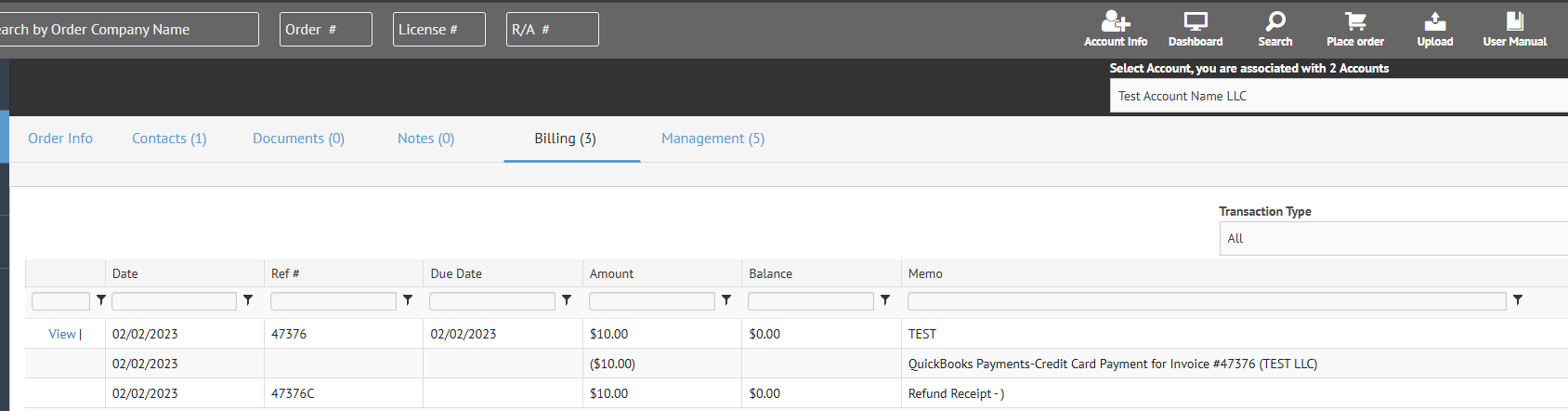1568x411 pixels.
Task: Focus the first column filter box
Action: click(60, 301)
